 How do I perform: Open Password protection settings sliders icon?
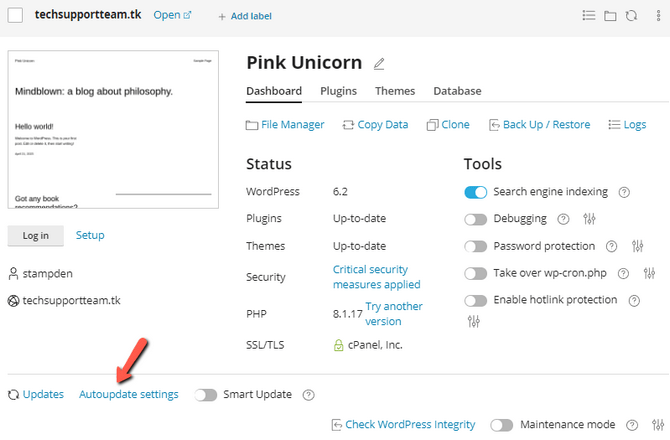click(x=638, y=246)
